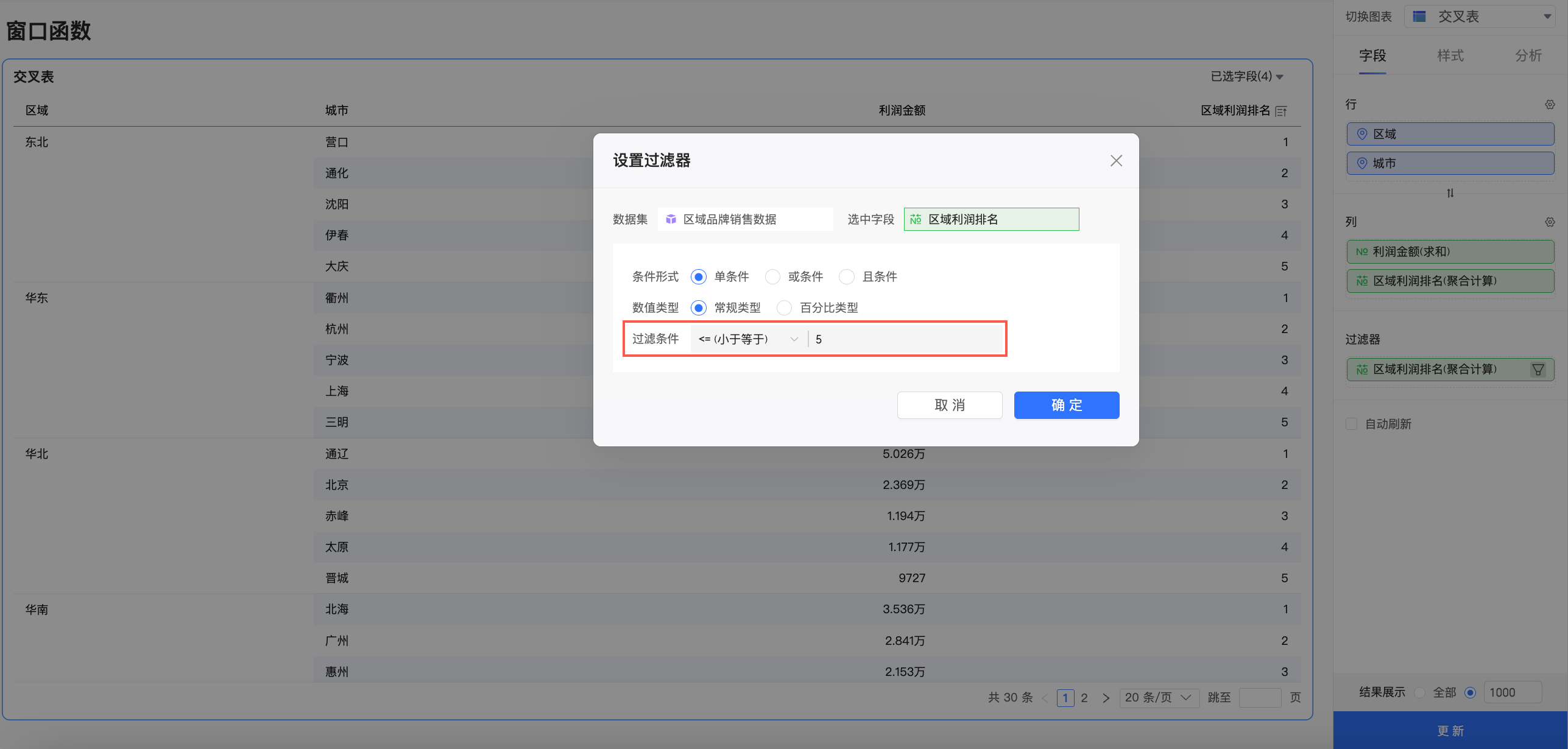
Task: Click the 区域利润排名(聚合计算) field in 列 section
Action: (x=1450, y=281)
